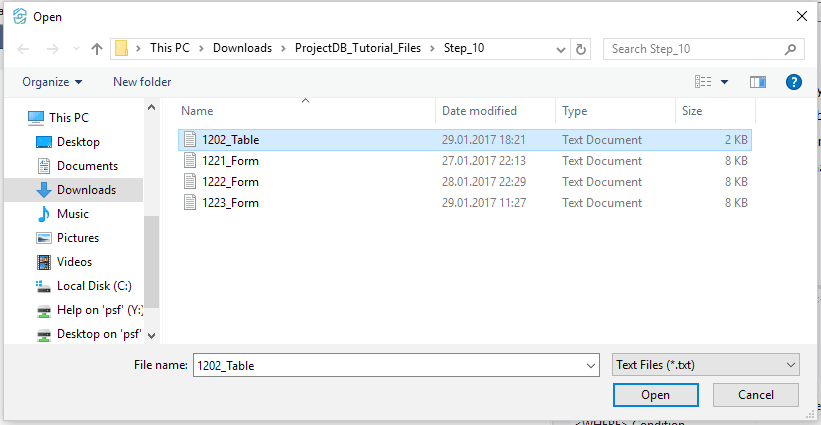Sort files by Date modified column

click(x=480, y=111)
